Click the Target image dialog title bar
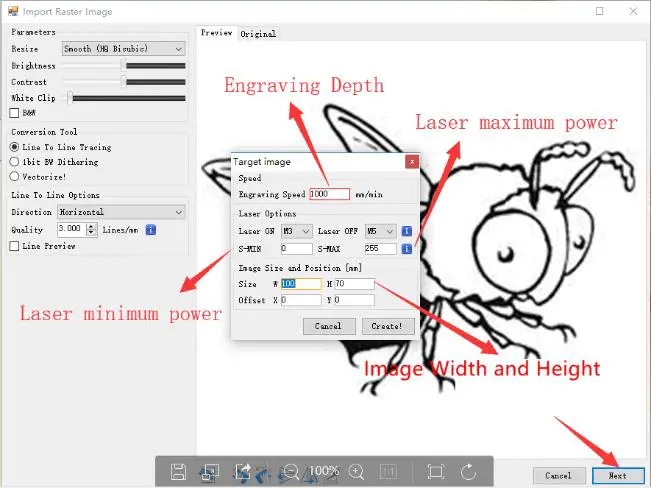This screenshot has height=488, width=651. coord(318,162)
